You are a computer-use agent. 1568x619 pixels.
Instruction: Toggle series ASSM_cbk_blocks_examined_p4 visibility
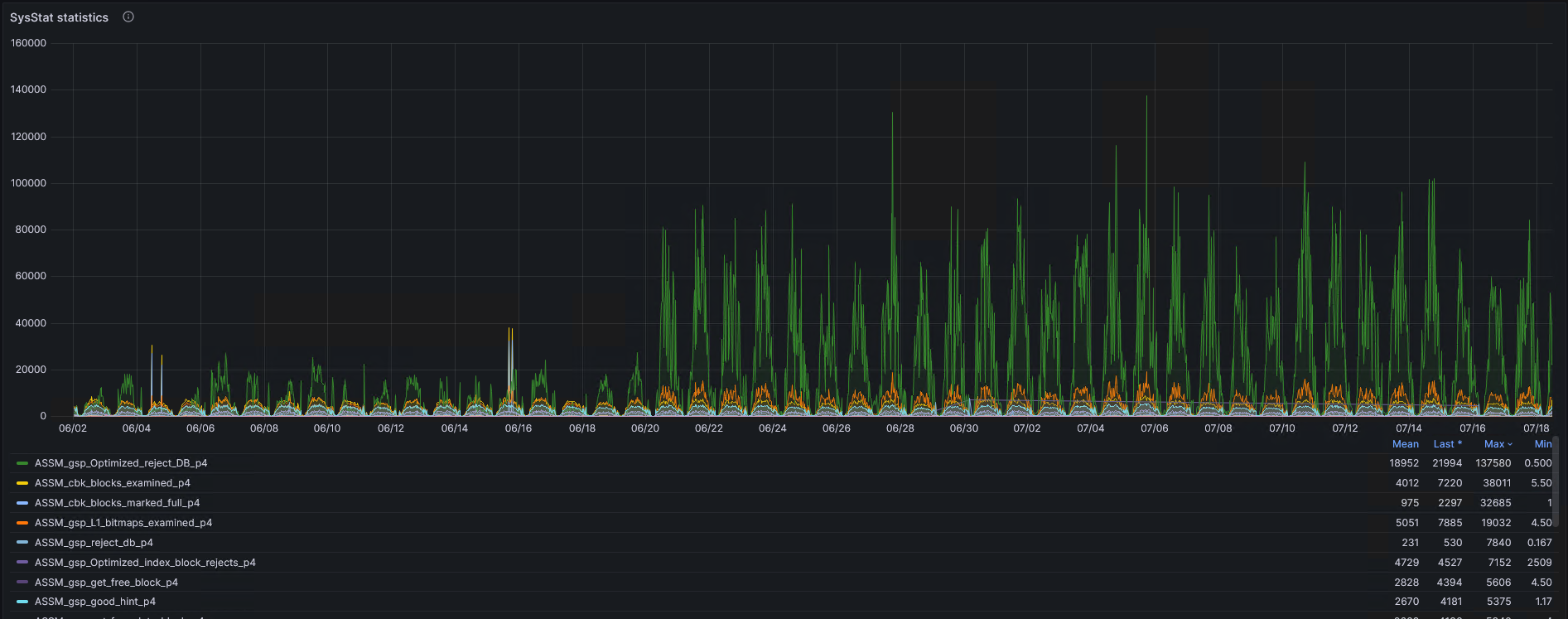click(113, 483)
